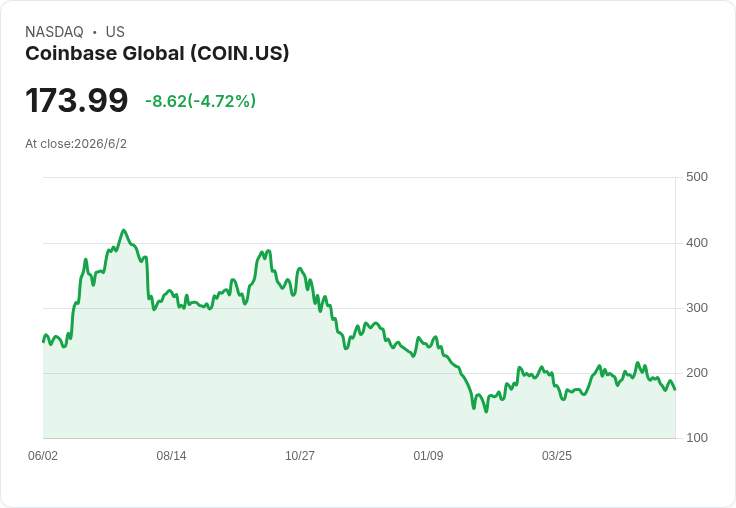Select the 300 y-axis label
The width and height of the screenshot is (736, 508).
(697, 308)
